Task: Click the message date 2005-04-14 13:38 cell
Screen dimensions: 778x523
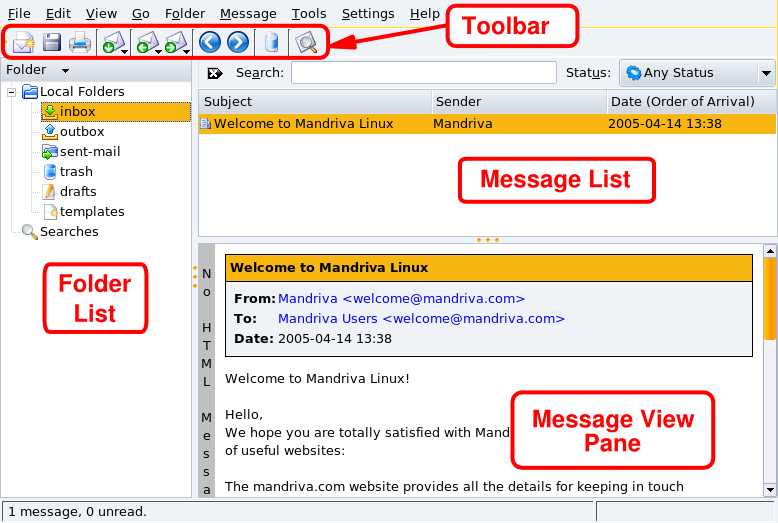Action: [x=665, y=124]
